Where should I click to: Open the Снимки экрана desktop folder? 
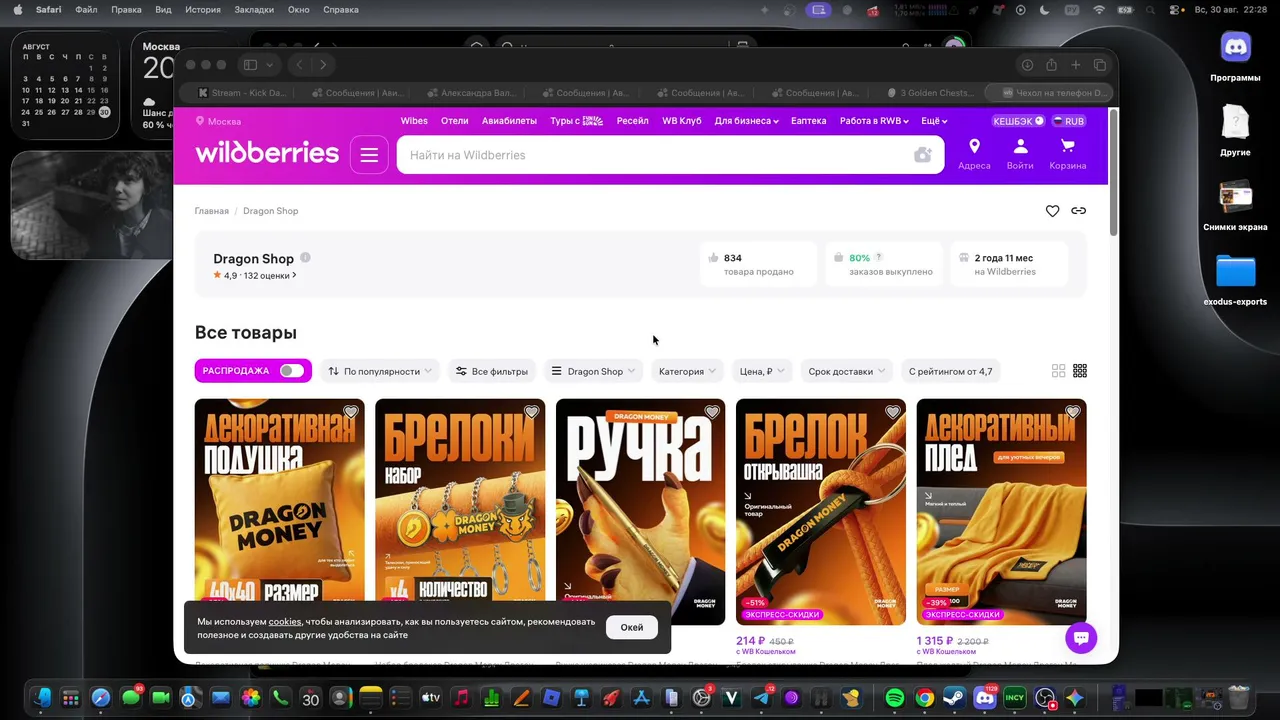click(1235, 206)
